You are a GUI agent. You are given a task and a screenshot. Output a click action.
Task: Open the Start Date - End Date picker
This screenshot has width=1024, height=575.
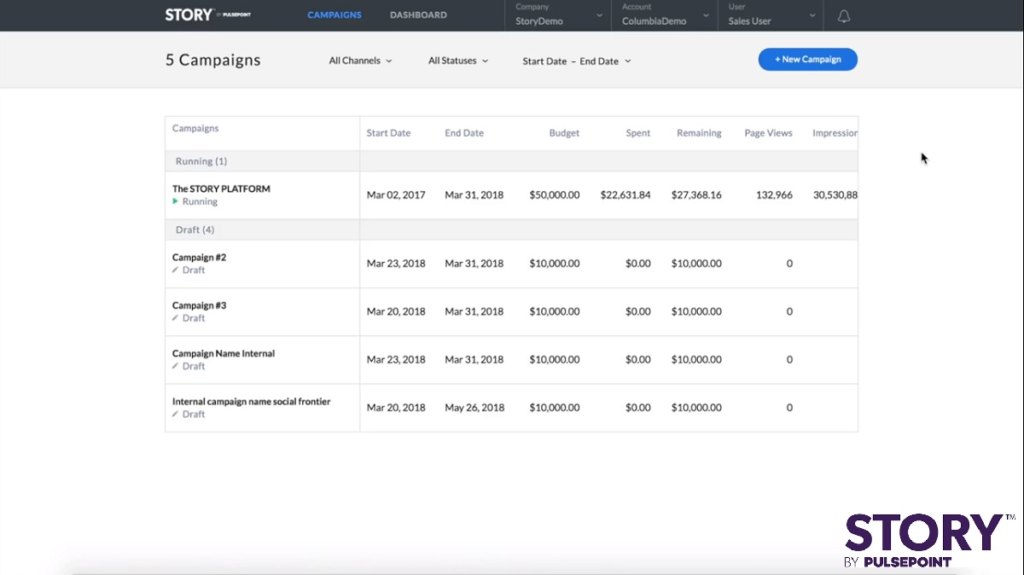[x=576, y=61]
